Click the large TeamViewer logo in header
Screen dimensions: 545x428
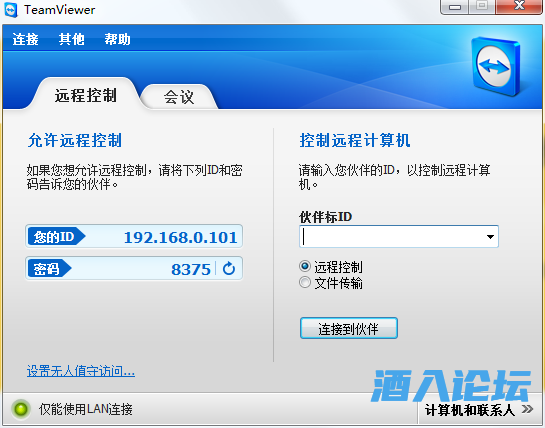tap(496, 66)
